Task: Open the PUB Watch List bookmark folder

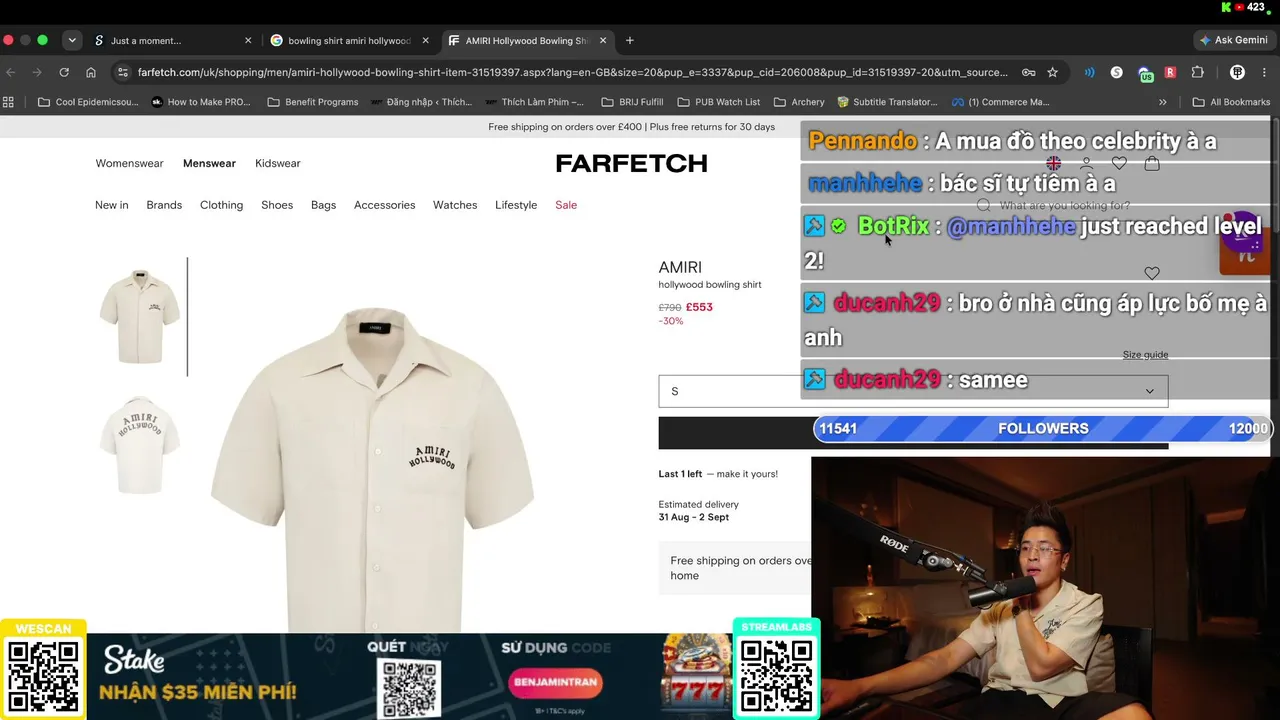Action: pyautogui.click(x=718, y=102)
